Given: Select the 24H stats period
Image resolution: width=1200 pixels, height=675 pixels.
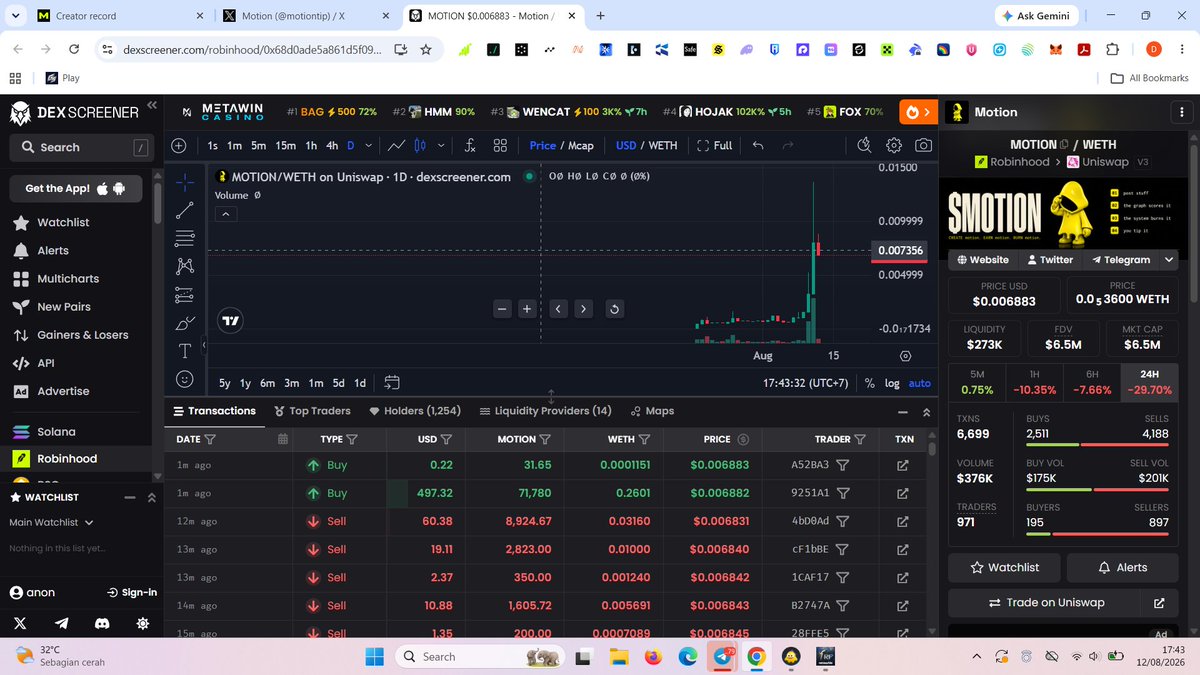Looking at the screenshot, I should coord(1149,382).
